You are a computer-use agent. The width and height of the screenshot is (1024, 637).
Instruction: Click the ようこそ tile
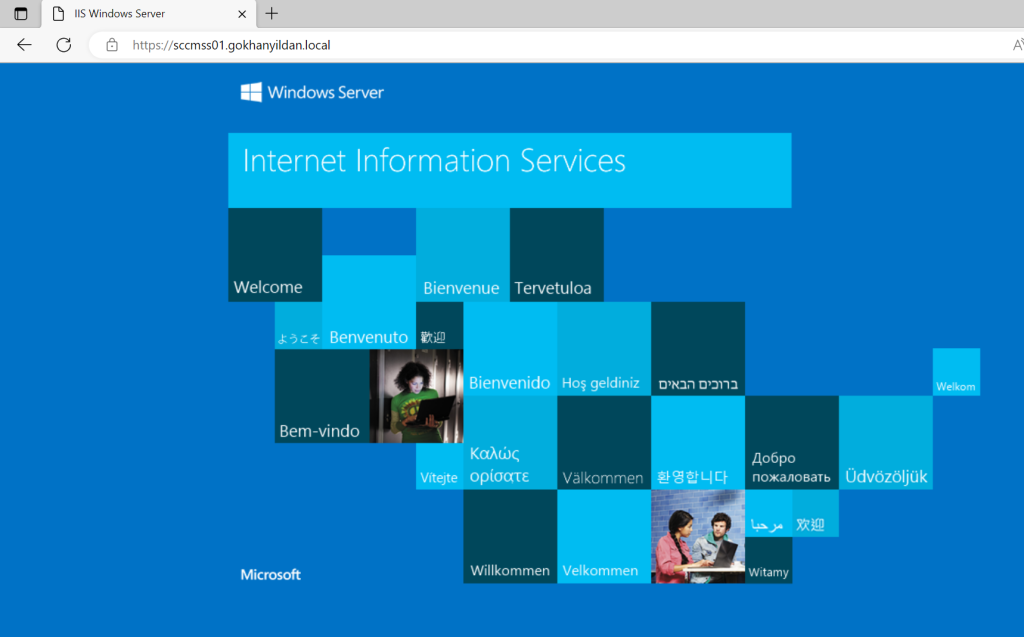(x=298, y=325)
